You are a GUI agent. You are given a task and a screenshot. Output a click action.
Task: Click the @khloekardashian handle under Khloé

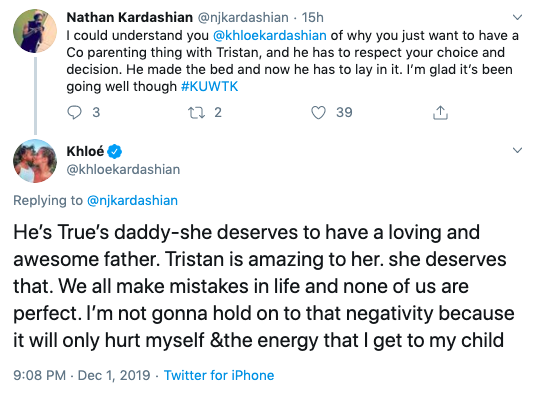click(x=123, y=170)
